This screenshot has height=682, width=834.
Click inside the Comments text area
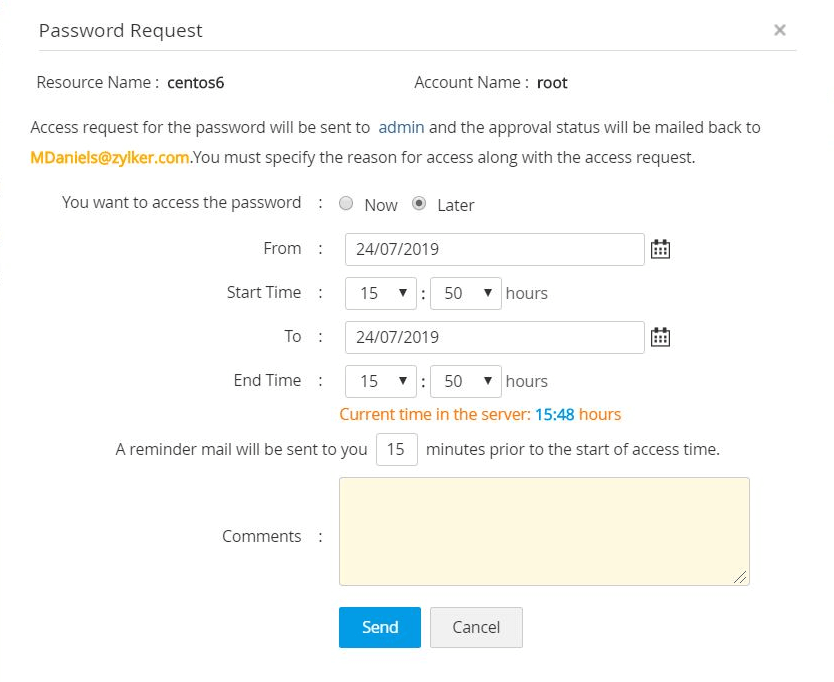click(x=544, y=531)
